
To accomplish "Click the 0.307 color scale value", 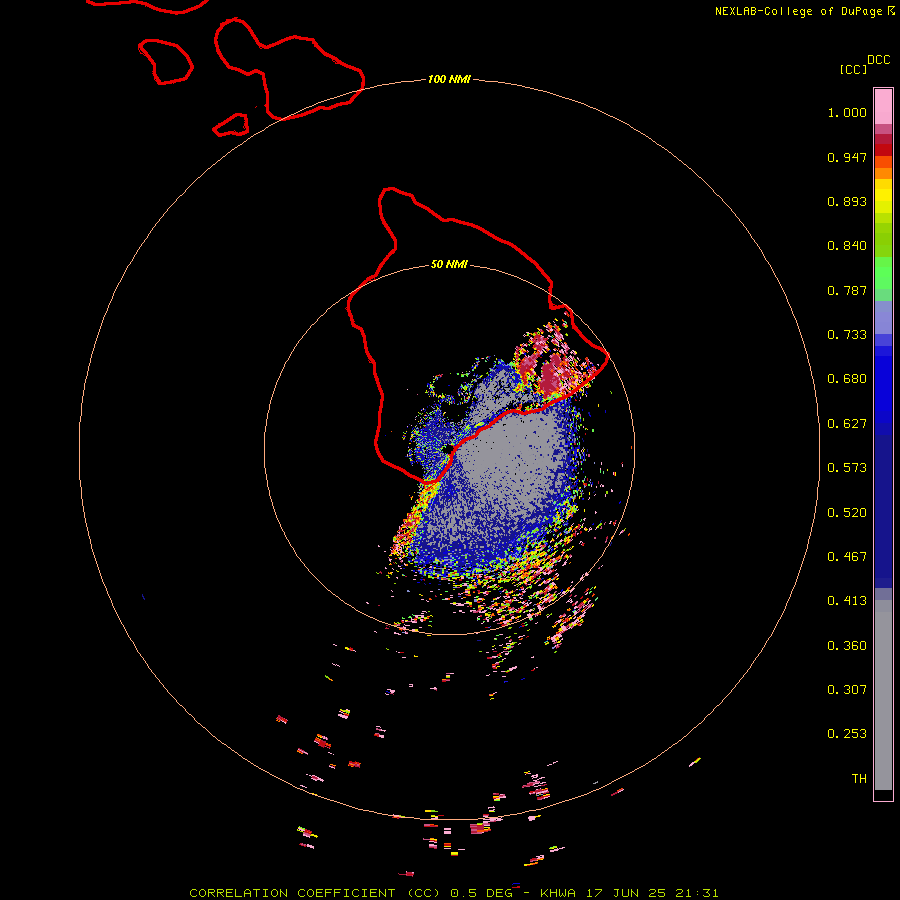I will click(847, 690).
